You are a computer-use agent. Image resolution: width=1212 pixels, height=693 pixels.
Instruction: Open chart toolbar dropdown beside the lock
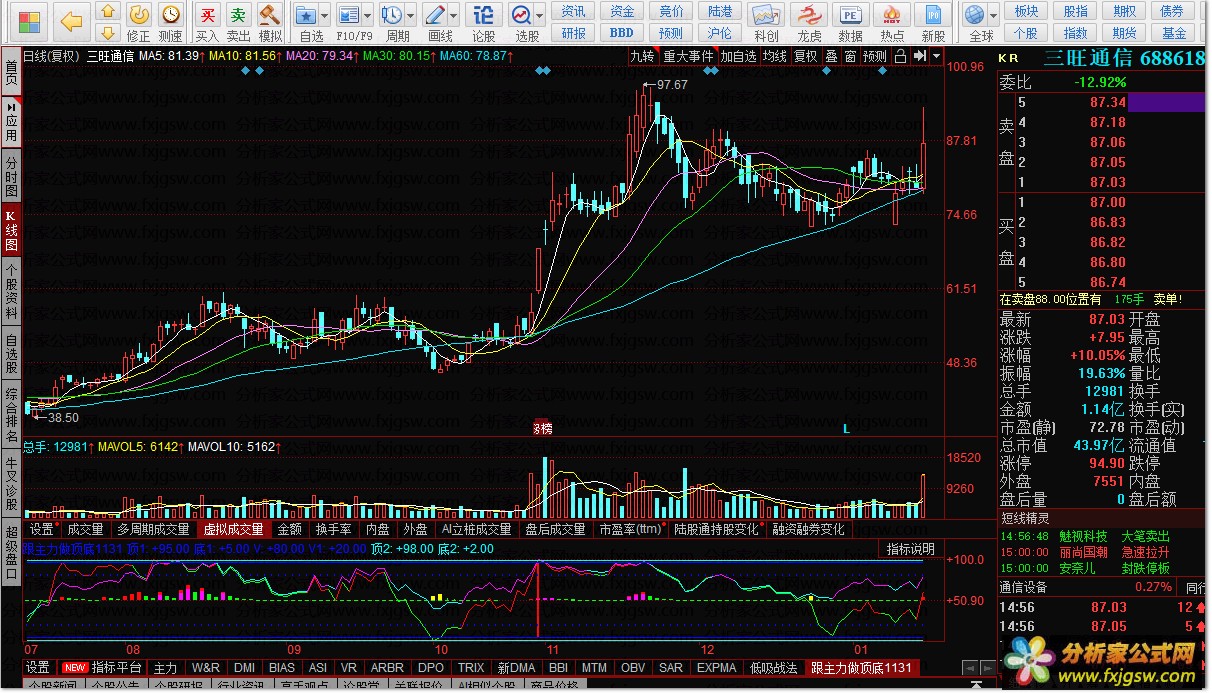tap(936, 56)
